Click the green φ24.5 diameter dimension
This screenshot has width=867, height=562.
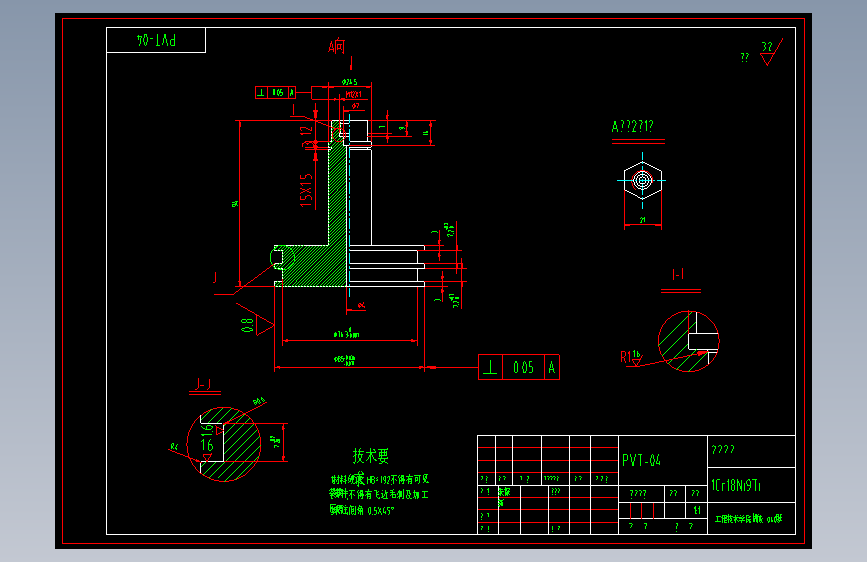[349, 82]
